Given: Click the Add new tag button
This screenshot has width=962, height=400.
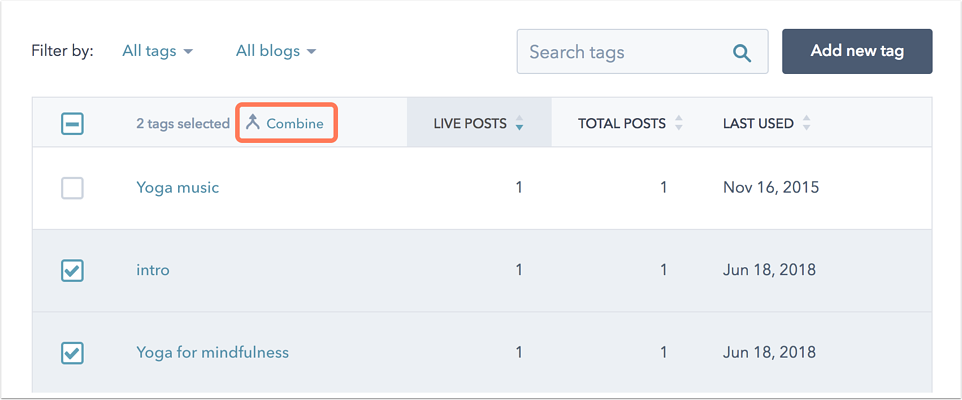Looking at the screenshot, I should pos(857,51).
